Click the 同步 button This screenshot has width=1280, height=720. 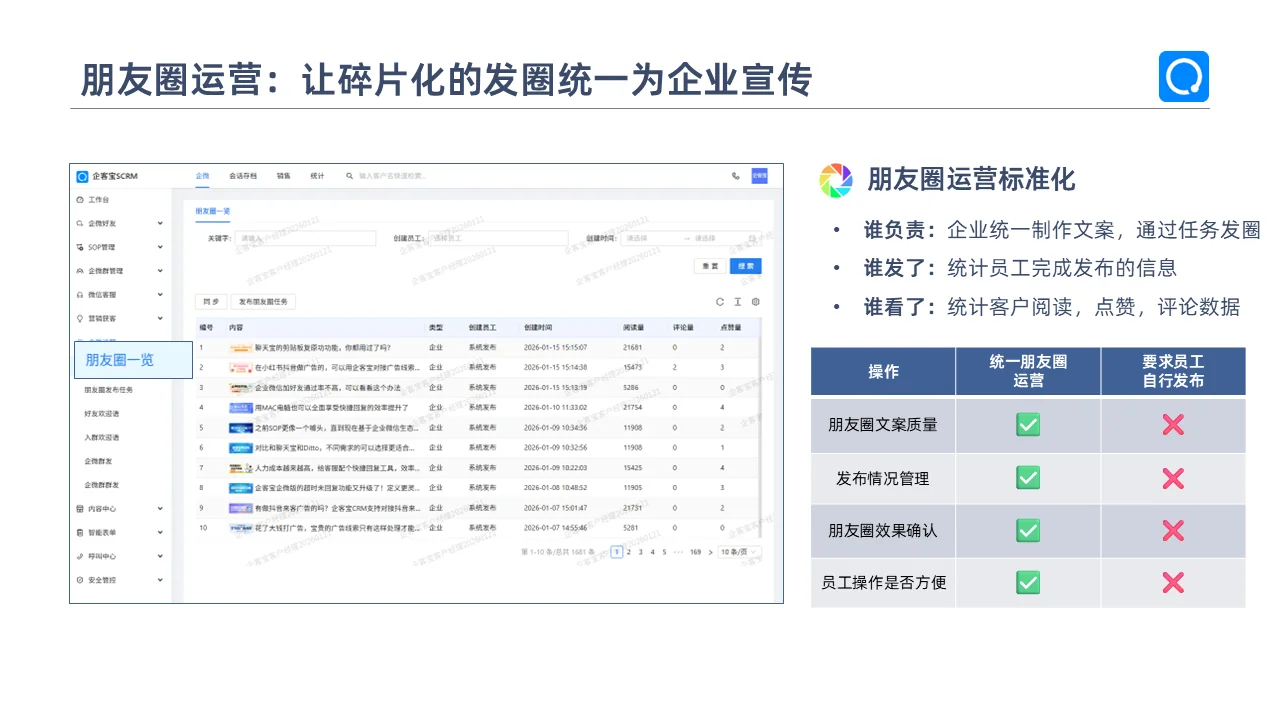tap(210, 301)
